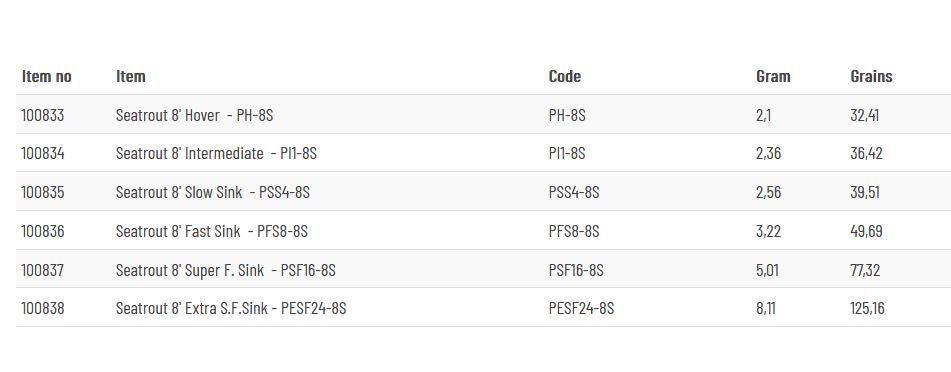
Task: Click the grains value 125,16
Action: click(867, 308)
